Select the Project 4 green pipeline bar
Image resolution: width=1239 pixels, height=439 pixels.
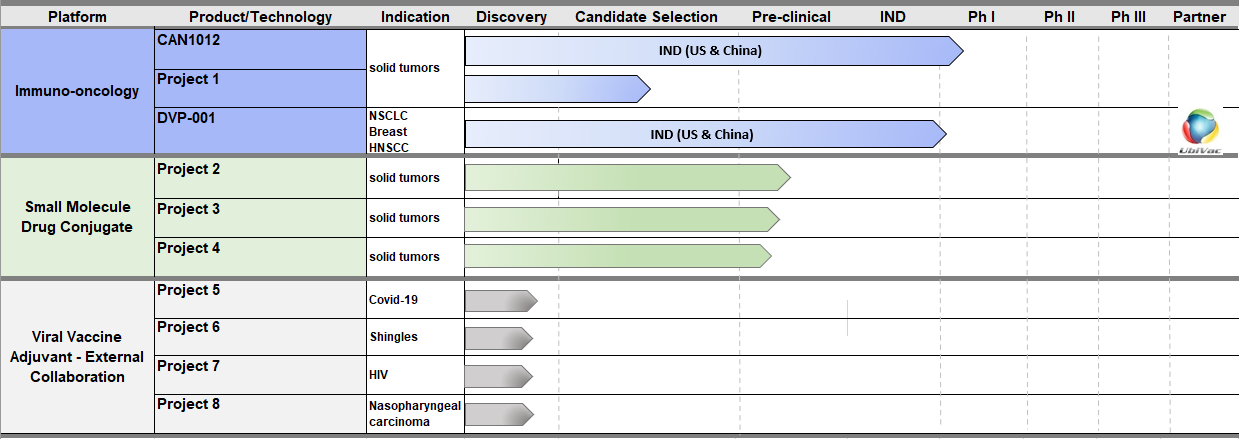click(618, 256)
